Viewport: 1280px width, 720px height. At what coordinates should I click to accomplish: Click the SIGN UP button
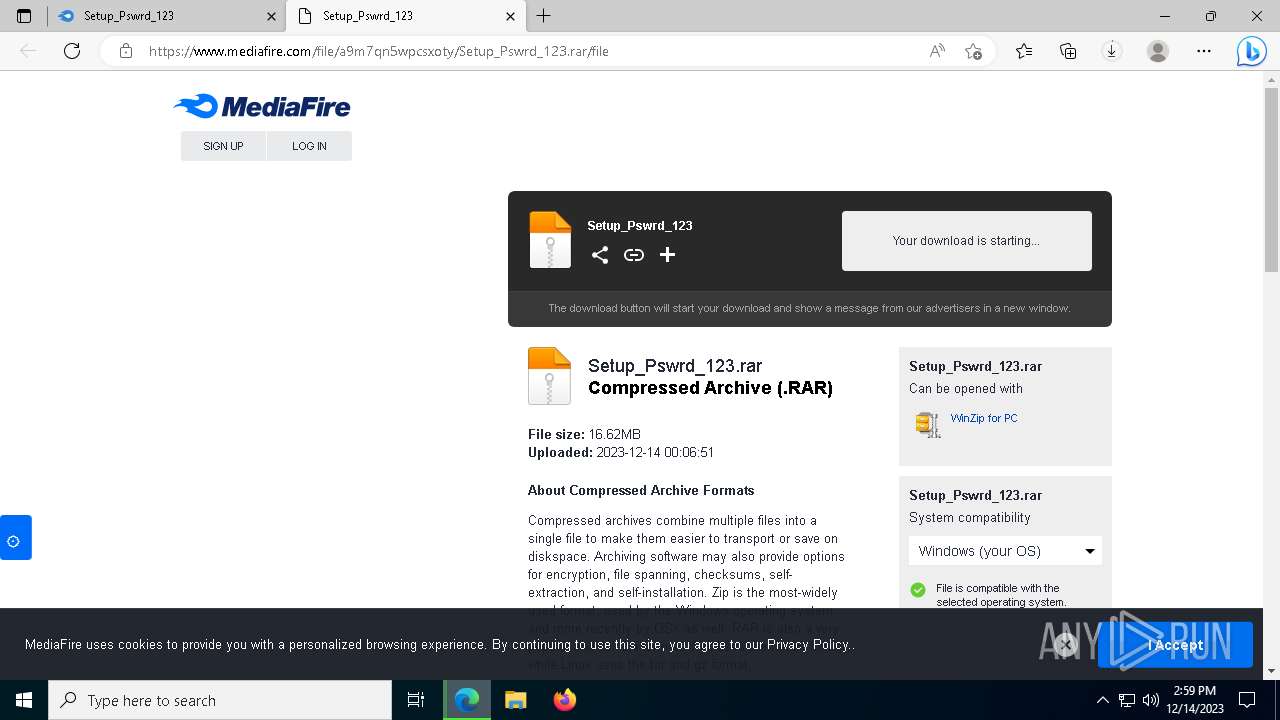[223, 146]
